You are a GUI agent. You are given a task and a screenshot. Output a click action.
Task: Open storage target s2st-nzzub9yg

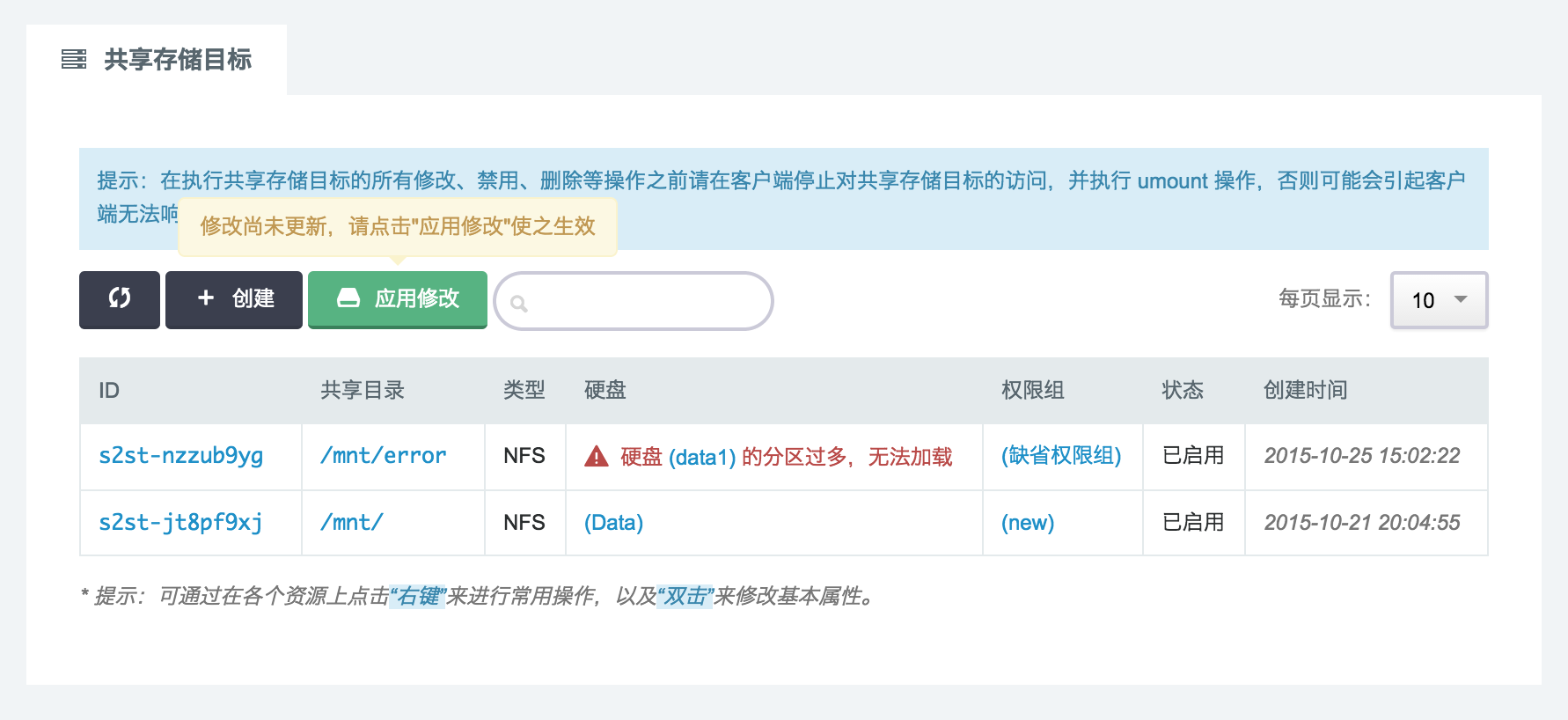[180, 456]
